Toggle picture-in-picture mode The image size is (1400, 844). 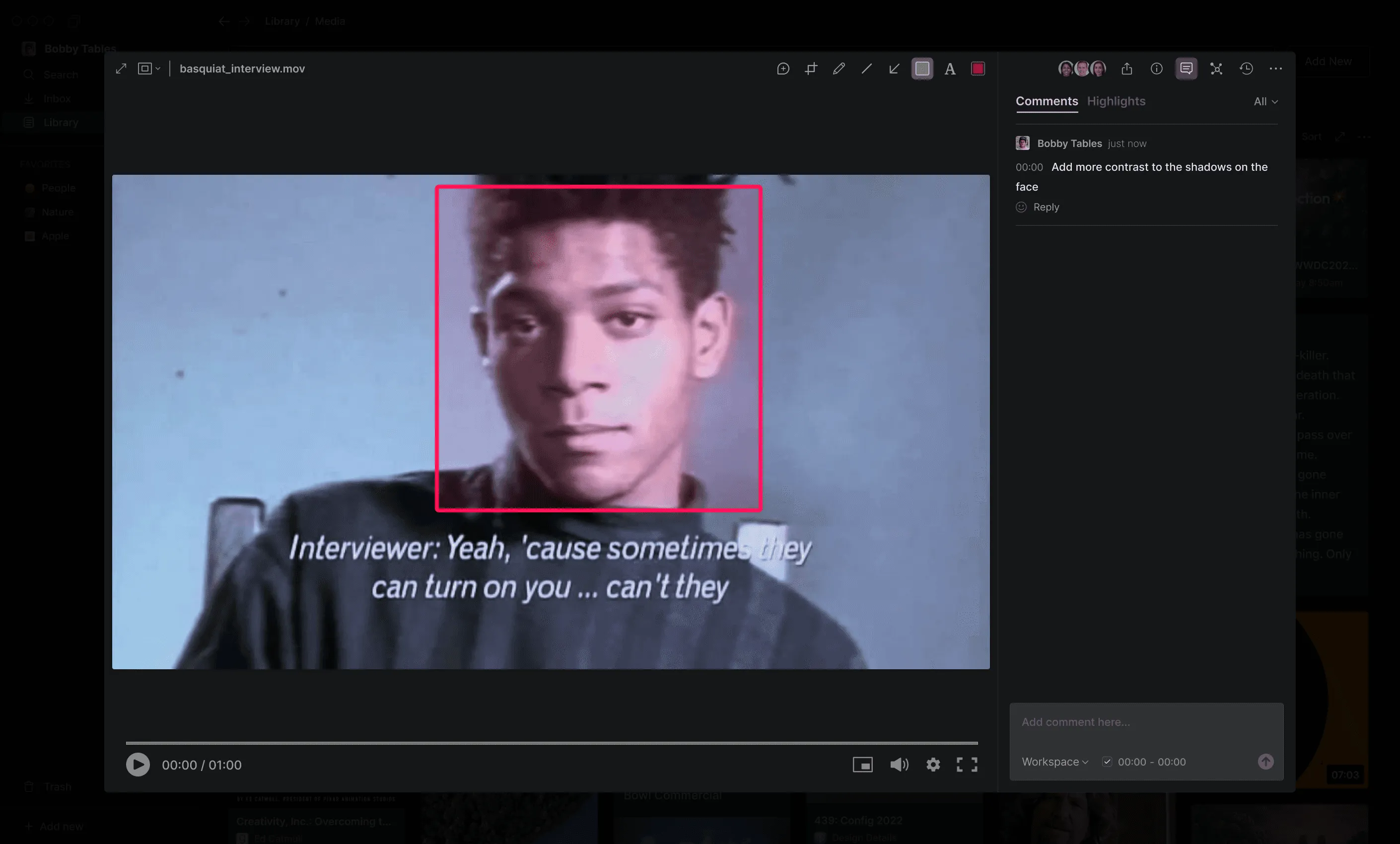pyautogui.click(x=862, y=765)
